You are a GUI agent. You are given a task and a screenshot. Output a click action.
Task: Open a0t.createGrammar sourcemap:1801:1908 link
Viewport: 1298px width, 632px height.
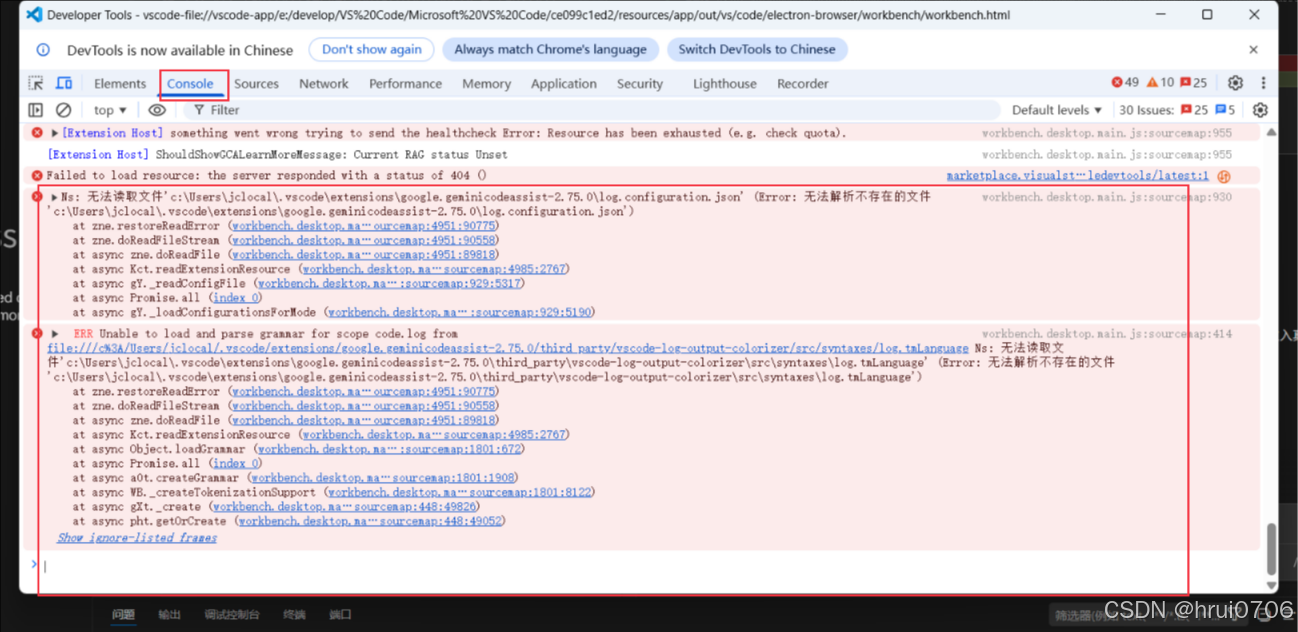384,478
